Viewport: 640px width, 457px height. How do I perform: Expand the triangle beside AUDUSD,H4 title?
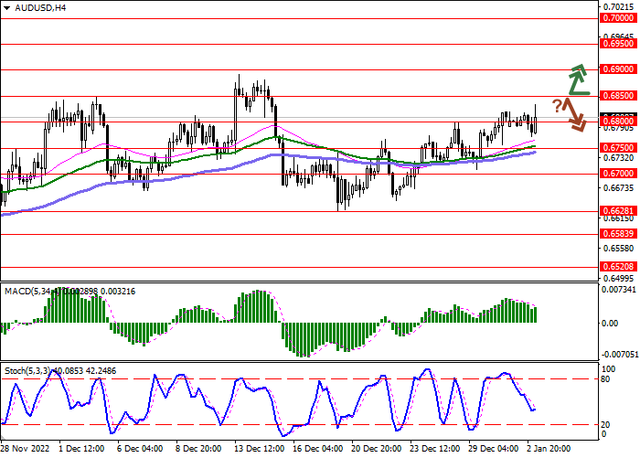click(x=7, y=8)
